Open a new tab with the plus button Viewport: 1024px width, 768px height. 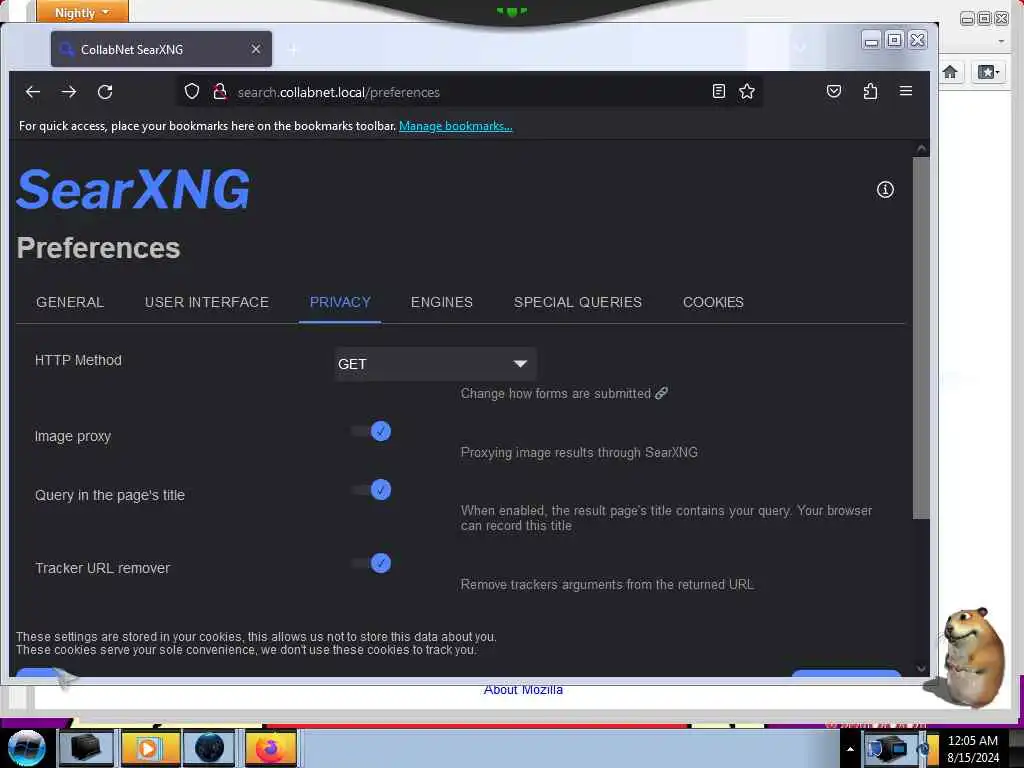[293, 49]
